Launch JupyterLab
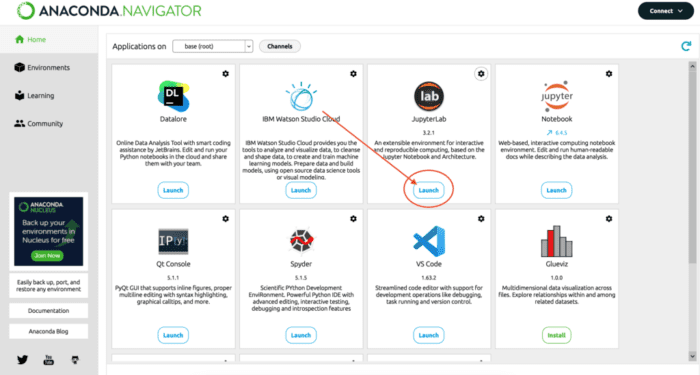Screen dimensions: 700x375 click(429, 190)
